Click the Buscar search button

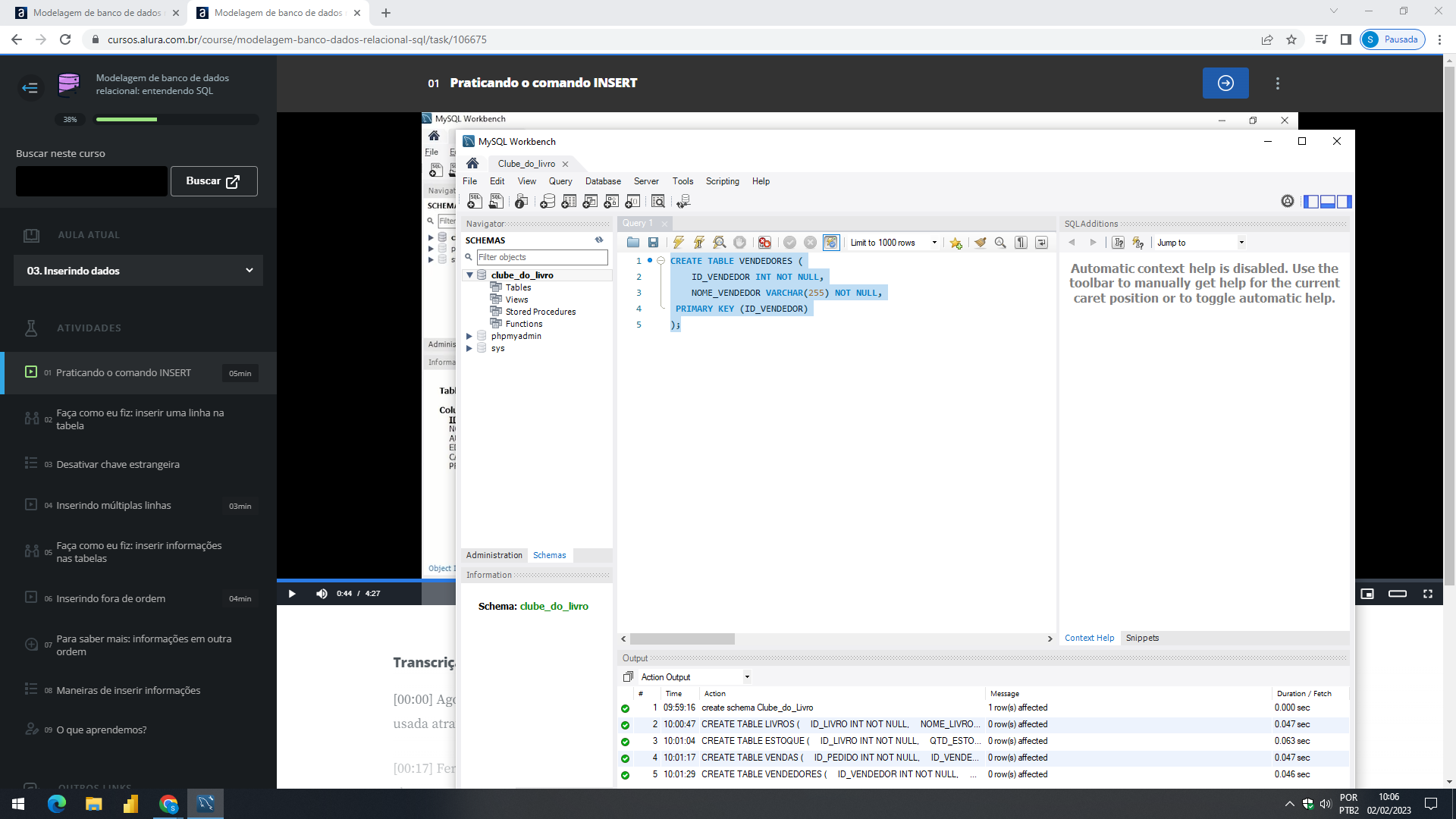214,181
